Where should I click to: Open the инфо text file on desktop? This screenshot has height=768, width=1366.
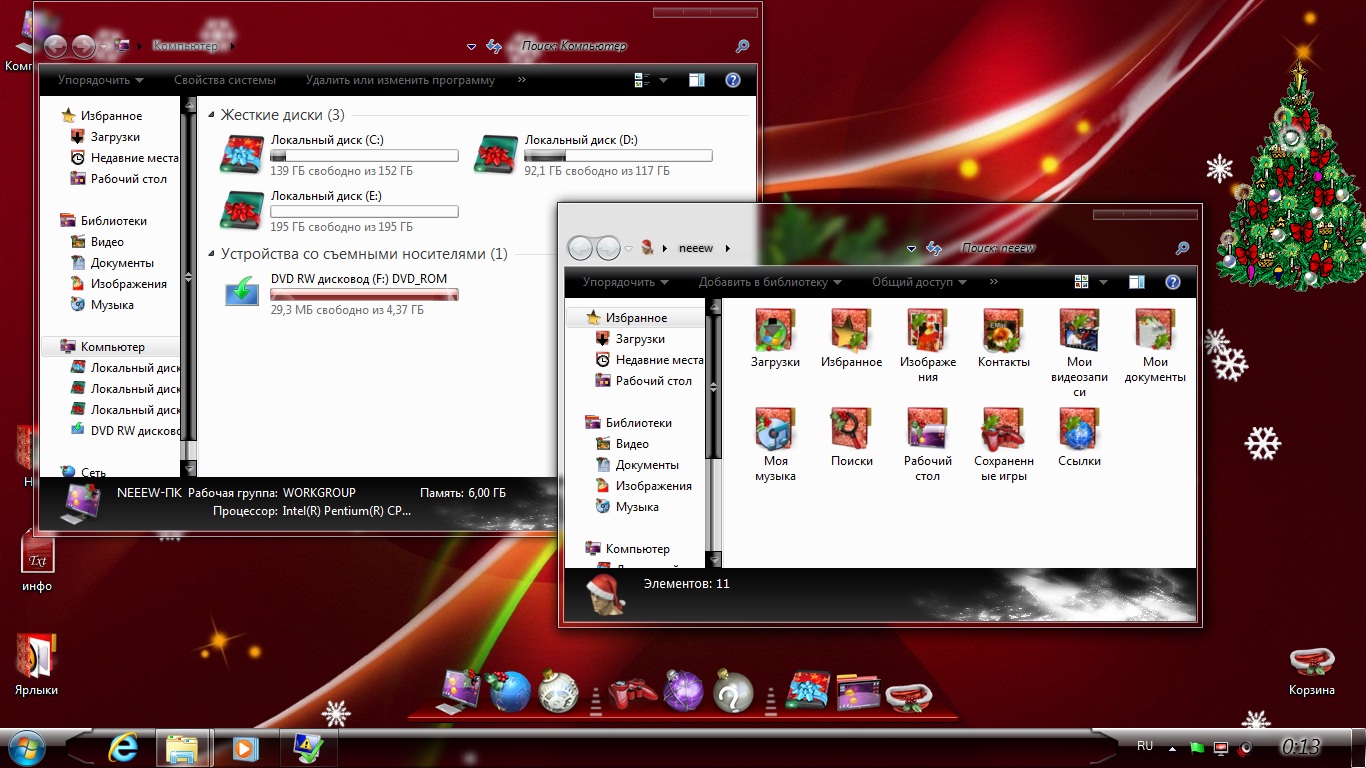(37, 562)
